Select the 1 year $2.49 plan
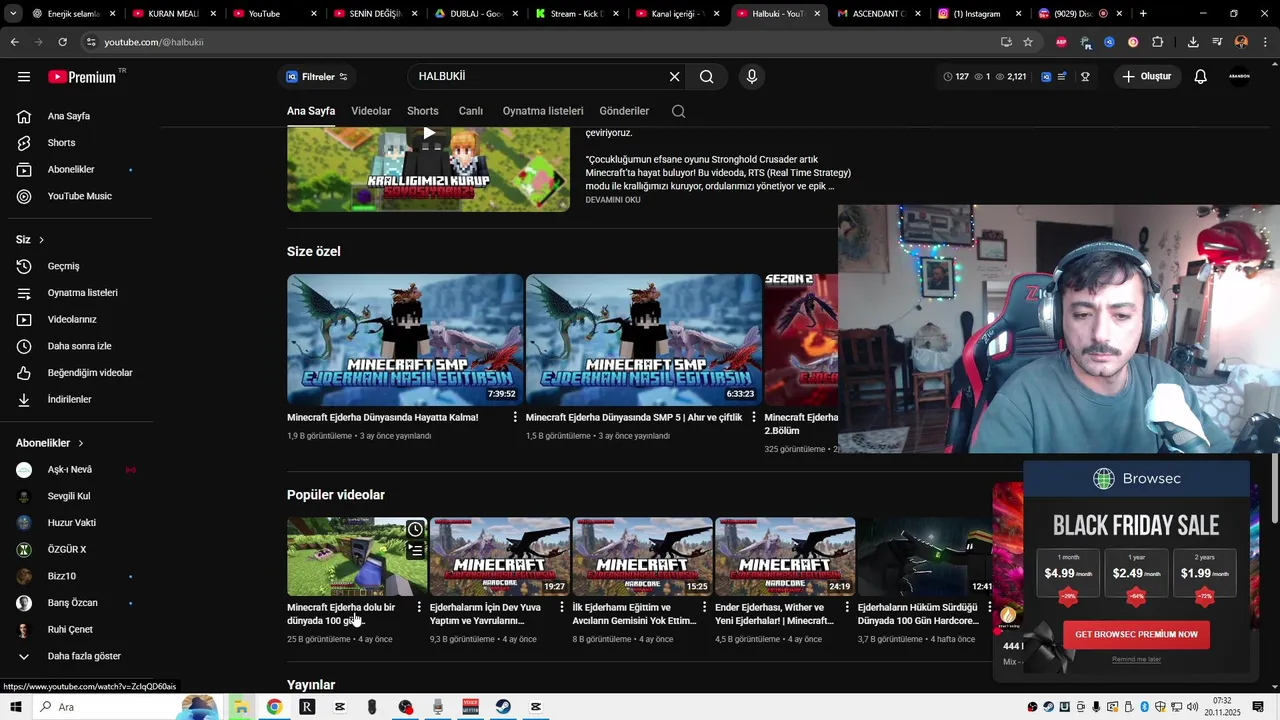Image resolution: width=1280 pixels, height=720 pixels. pyautogui.click(x=1136, y=572)
